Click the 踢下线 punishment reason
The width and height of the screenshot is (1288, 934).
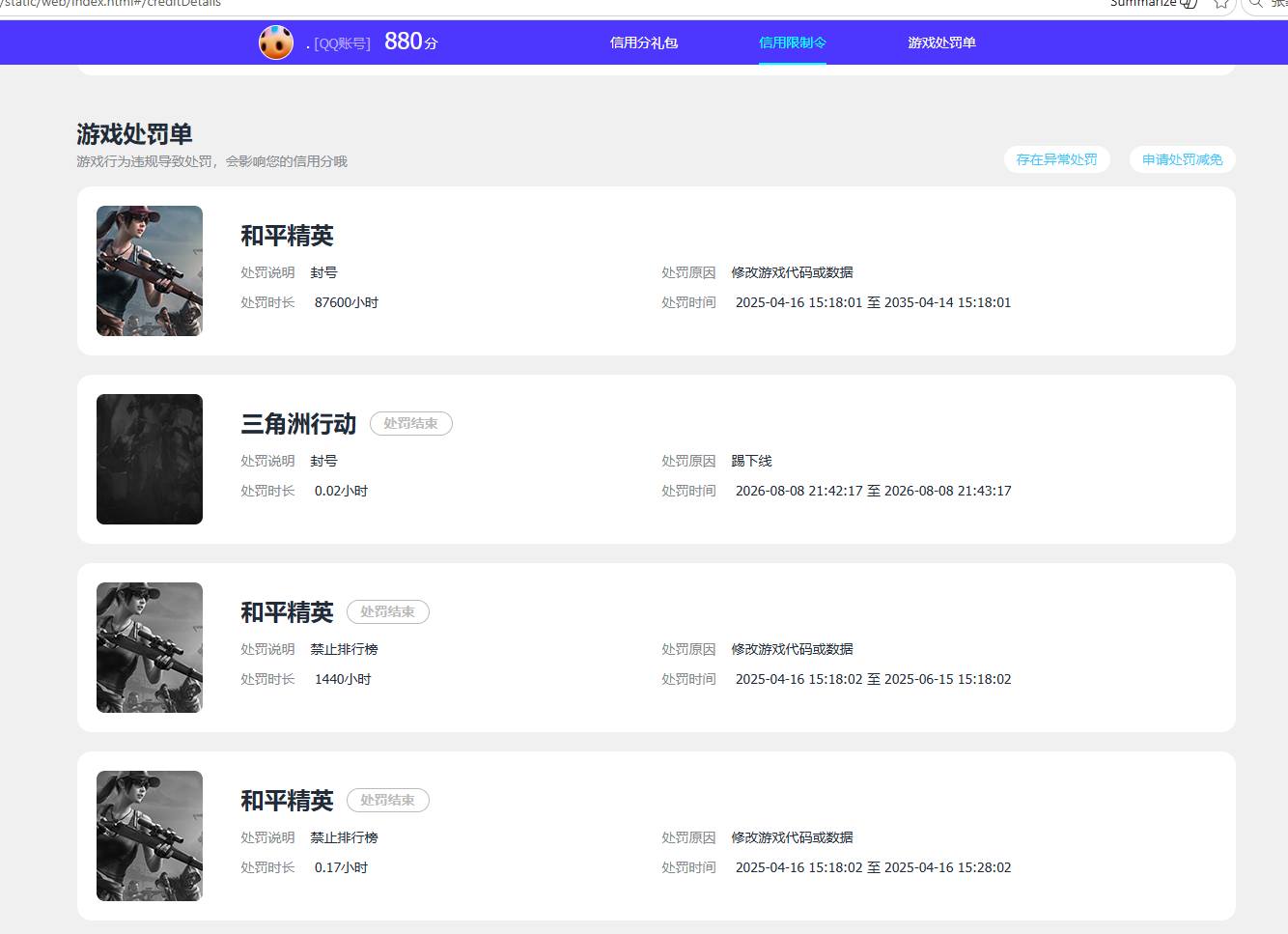point(751,461)
